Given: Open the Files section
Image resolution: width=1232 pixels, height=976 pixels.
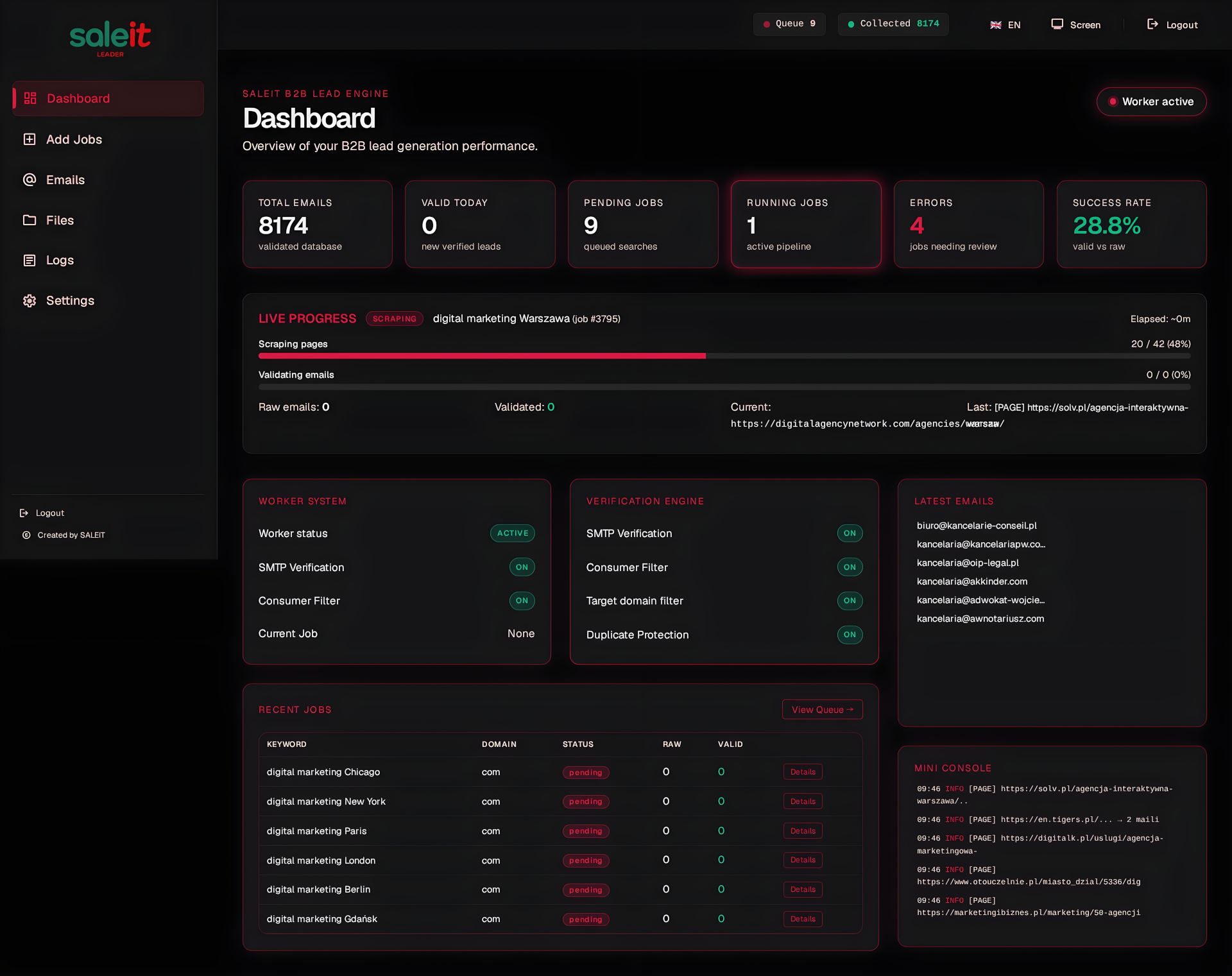Looking at the screenshot, I should tap(108, 220).
